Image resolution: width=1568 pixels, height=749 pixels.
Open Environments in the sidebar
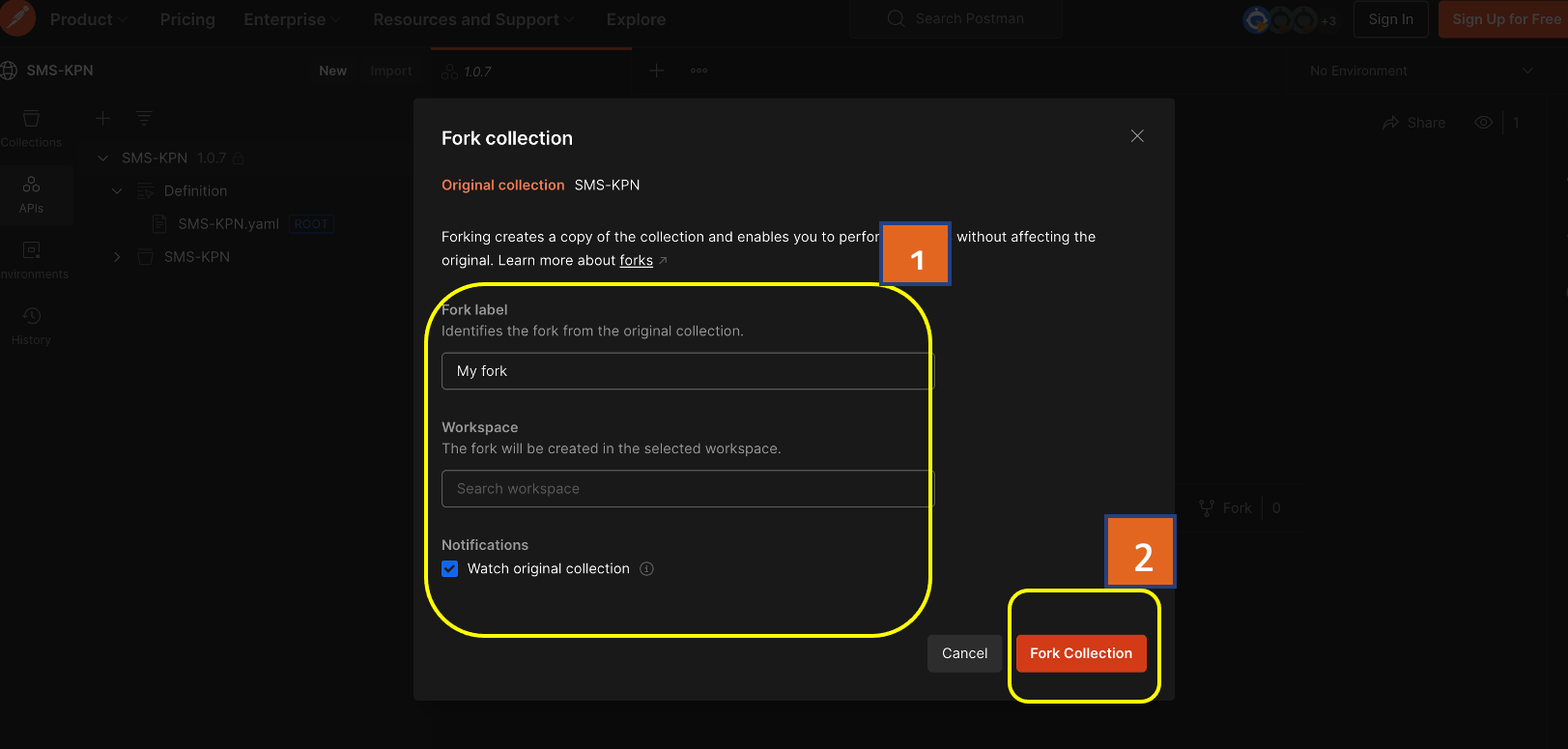click(31, 260)
